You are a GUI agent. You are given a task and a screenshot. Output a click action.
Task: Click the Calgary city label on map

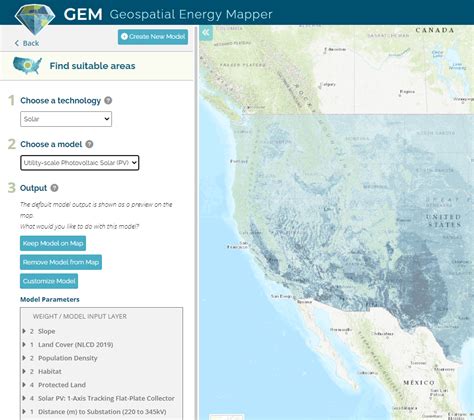pyautogui.click(x=328, y=85)
